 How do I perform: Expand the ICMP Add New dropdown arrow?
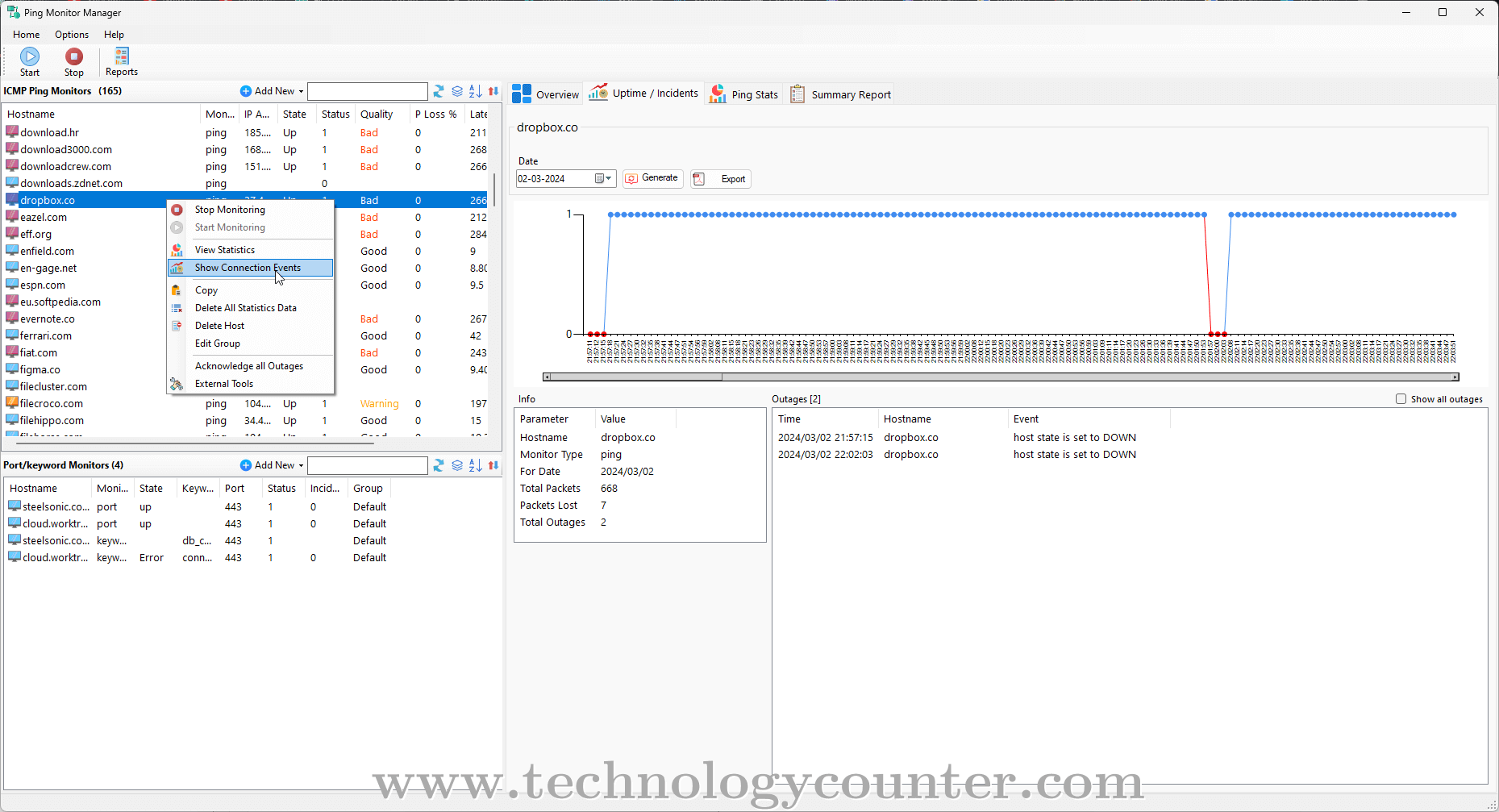tap(301, 92)
